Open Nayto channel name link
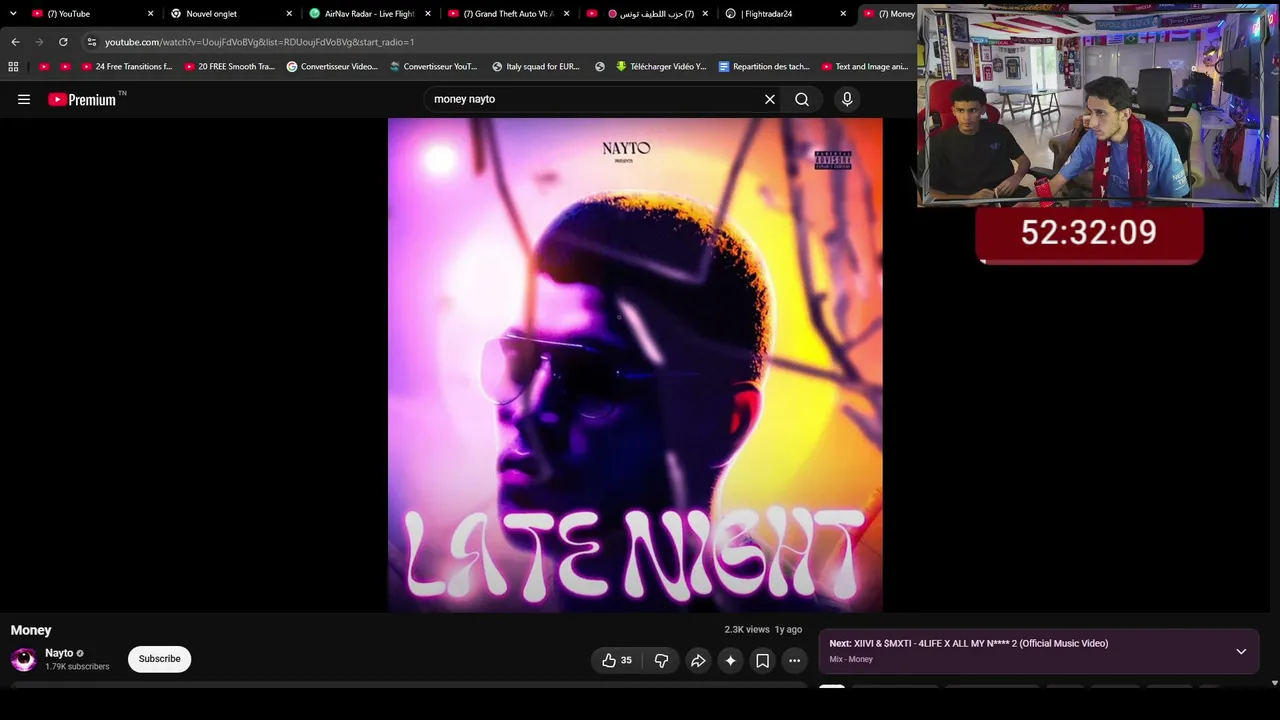The width and height of the screenshot is (1280, 720). click(59, 653)
